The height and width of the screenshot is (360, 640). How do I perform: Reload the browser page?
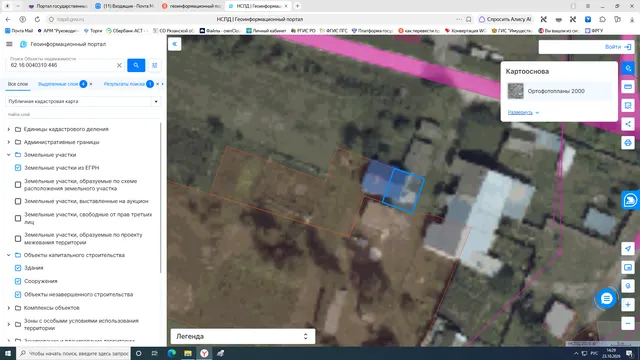[x=37, y=19]
